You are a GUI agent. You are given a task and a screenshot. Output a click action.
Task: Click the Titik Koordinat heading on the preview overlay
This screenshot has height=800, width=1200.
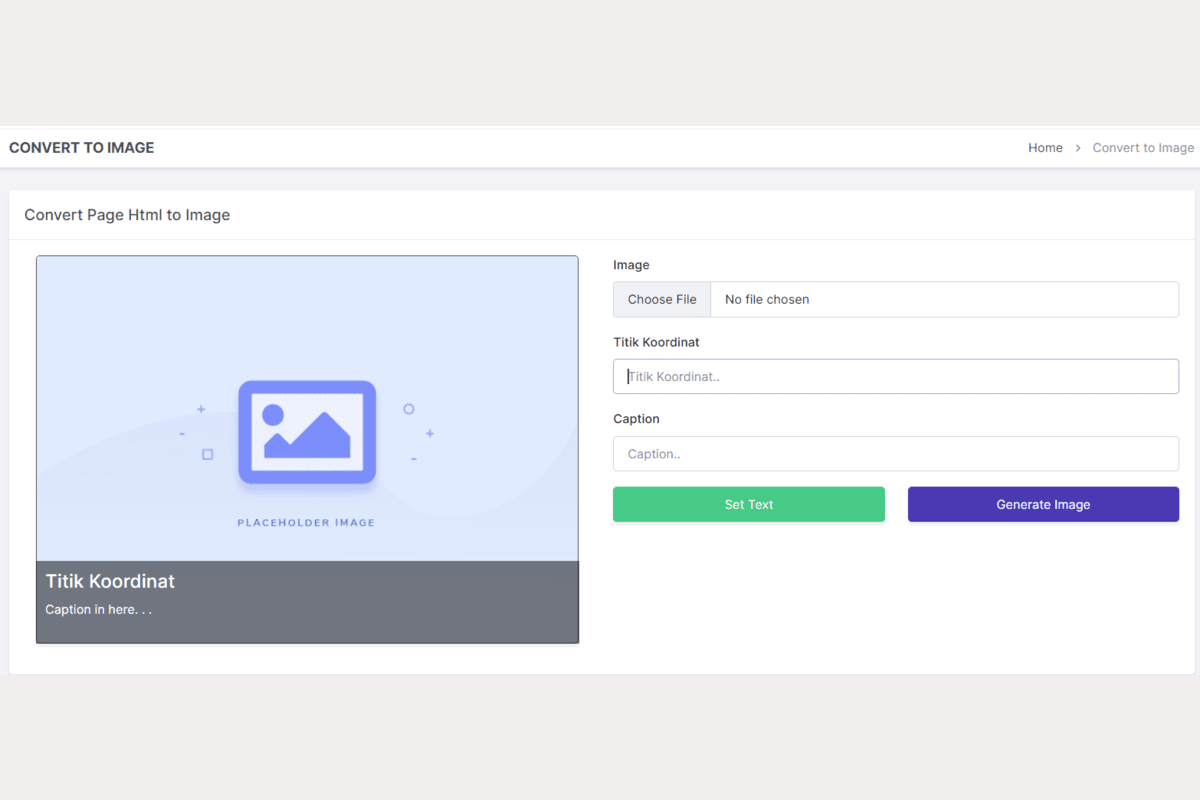tap(110, 581)
